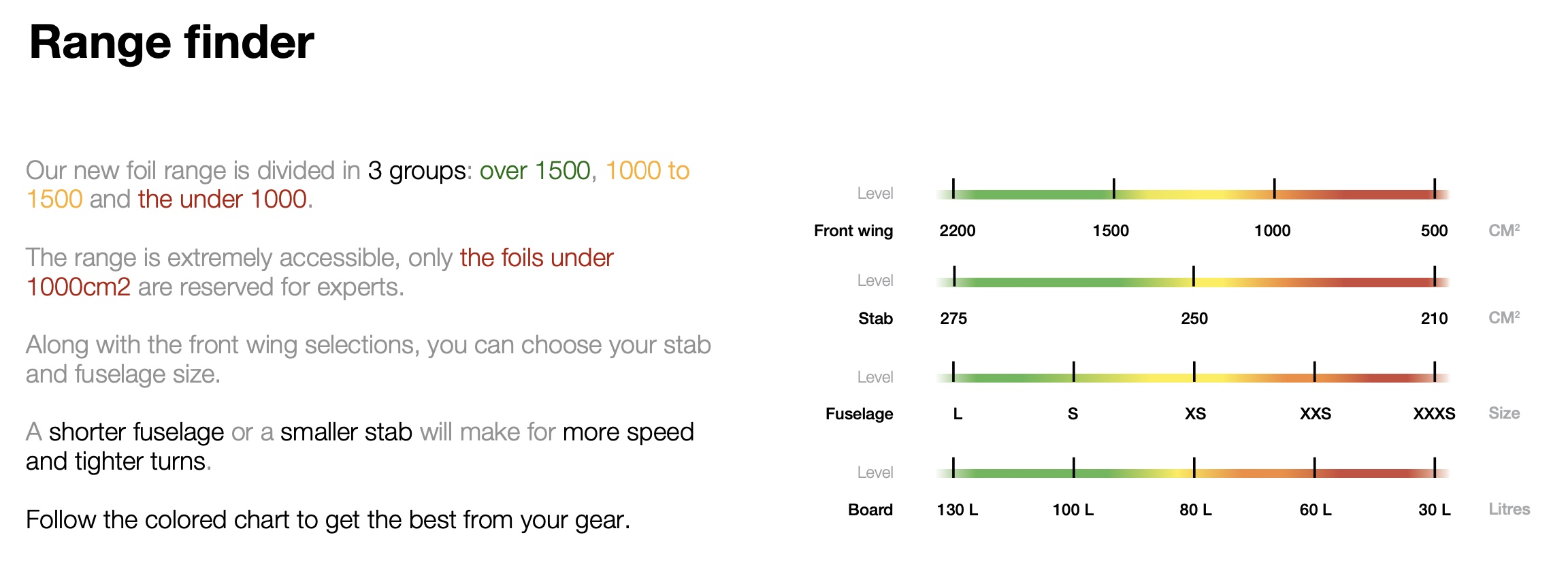Click the 1500 tick on Front wing scale
The height and width of the screenshot is (565, 1568).
click(x=1113, y=189)
